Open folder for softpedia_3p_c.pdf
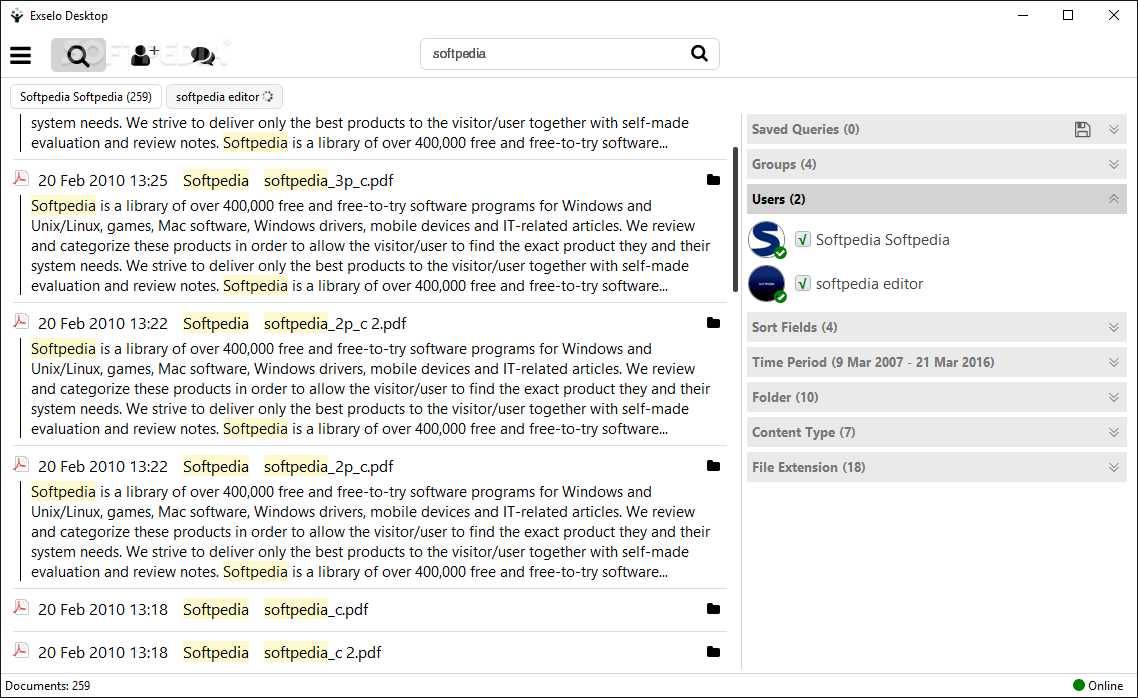 [713, 180]
